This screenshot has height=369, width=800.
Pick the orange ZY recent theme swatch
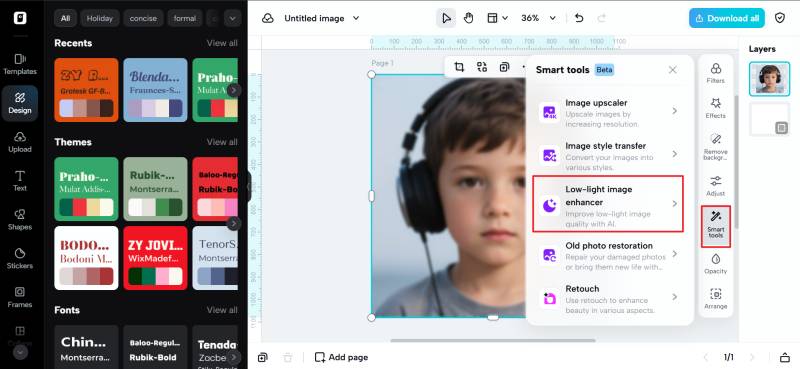coord(86,90)
